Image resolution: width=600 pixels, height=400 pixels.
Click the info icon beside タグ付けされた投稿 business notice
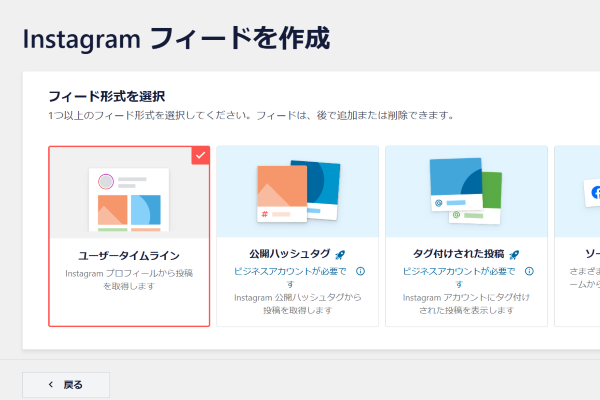coord(529,271)
